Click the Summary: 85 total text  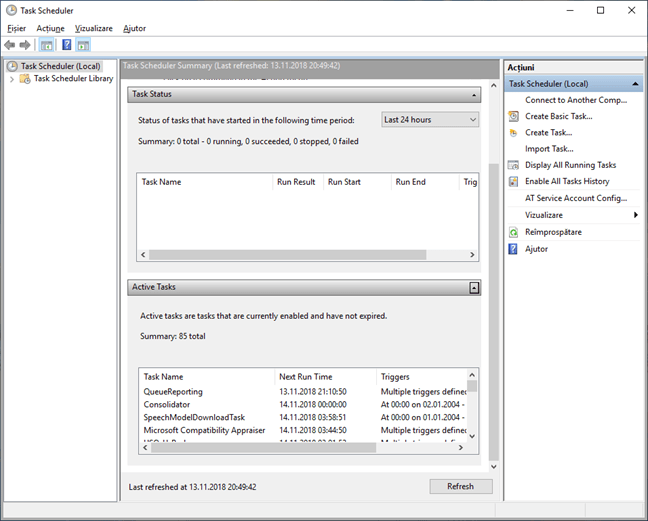pyautogui.click(x=173, y=336)
